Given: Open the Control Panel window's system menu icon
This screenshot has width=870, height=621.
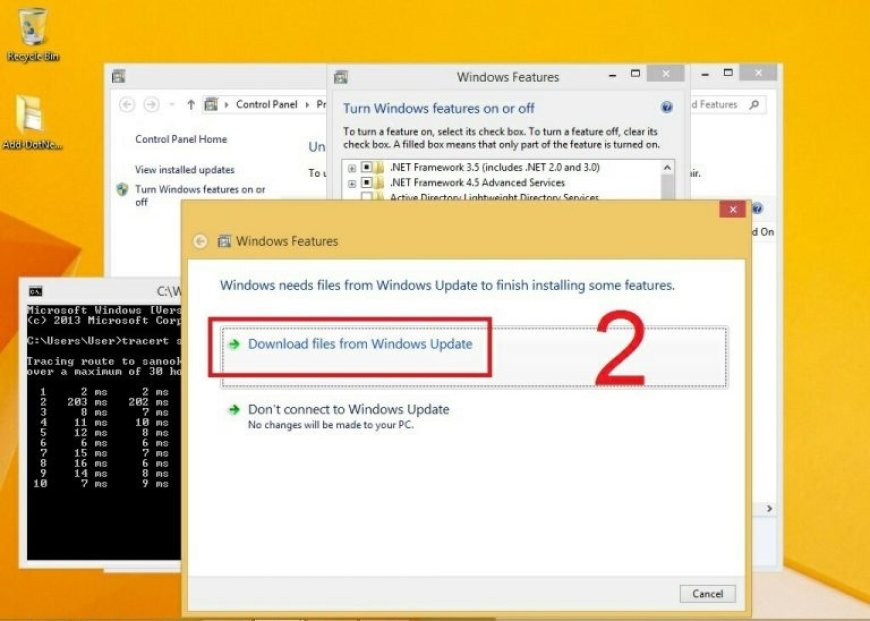Looking at the screenshot, I should 118,77.
